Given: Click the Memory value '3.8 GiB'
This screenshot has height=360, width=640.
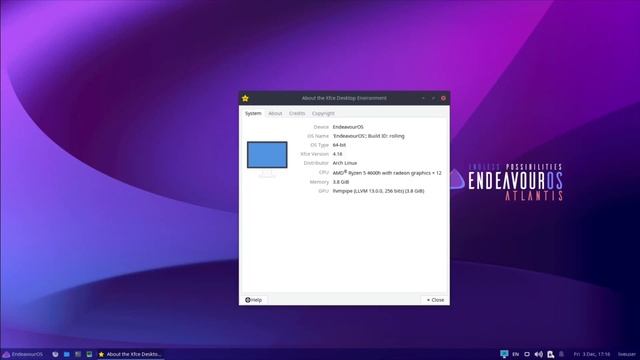Looking at the screenshot, I should click(341, 182).
